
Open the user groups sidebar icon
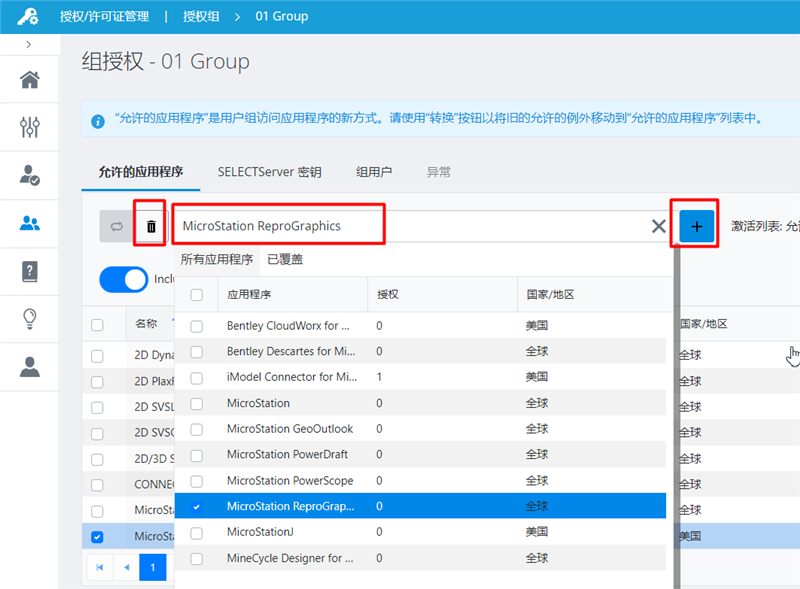tap(30, 223)
